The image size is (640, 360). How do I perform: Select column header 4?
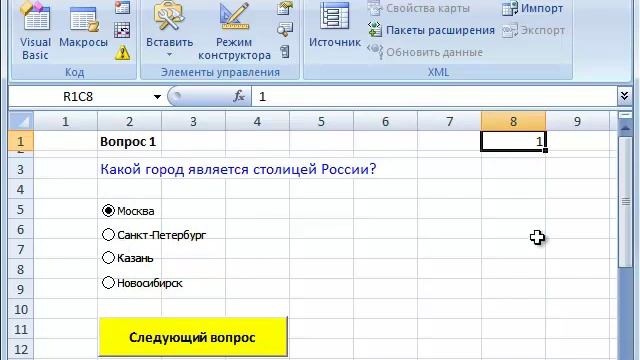tap(258, 121)
